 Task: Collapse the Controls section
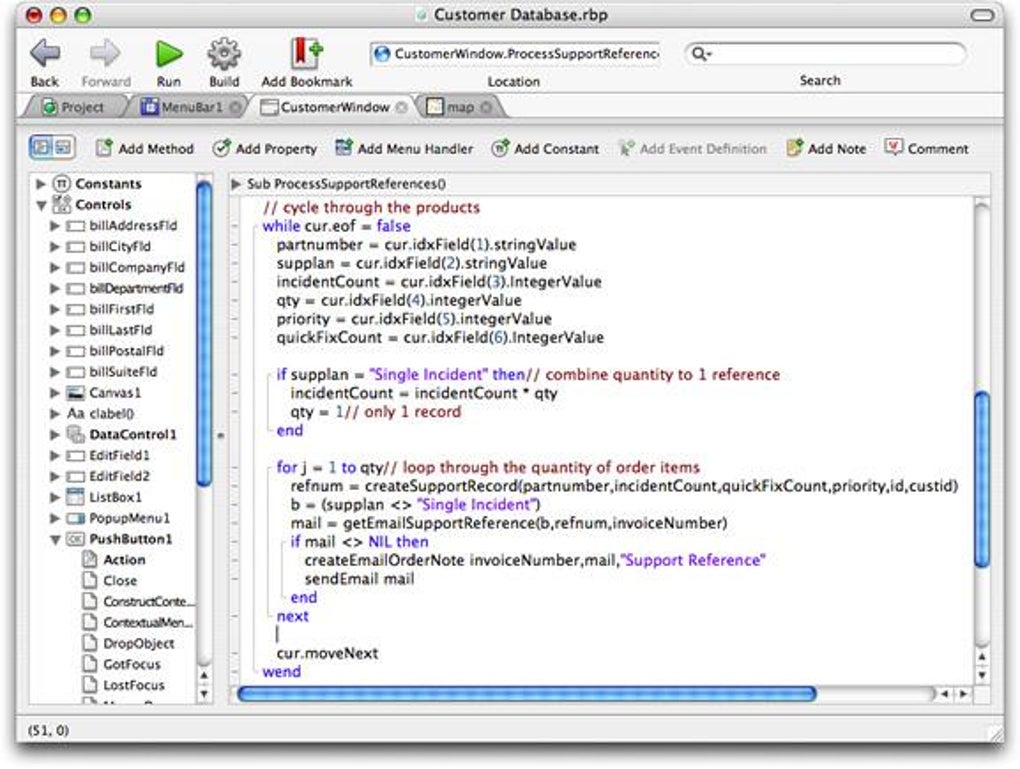[x=40, y=204]
